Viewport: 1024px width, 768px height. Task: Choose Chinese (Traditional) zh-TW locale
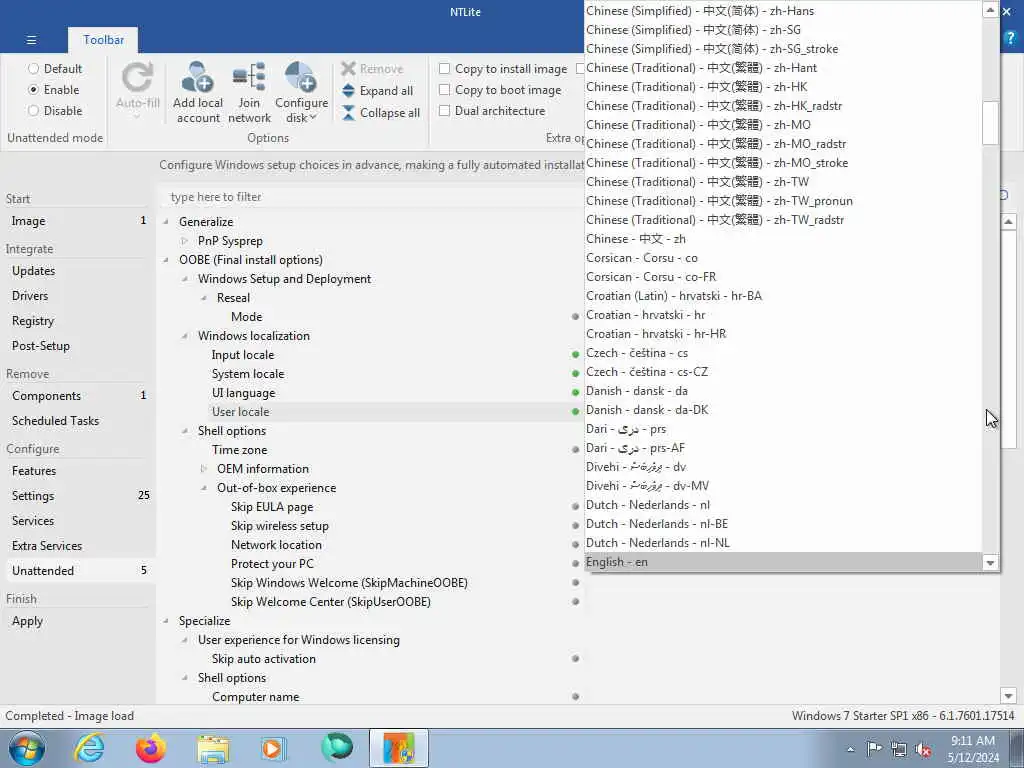[x=782, y=182]
